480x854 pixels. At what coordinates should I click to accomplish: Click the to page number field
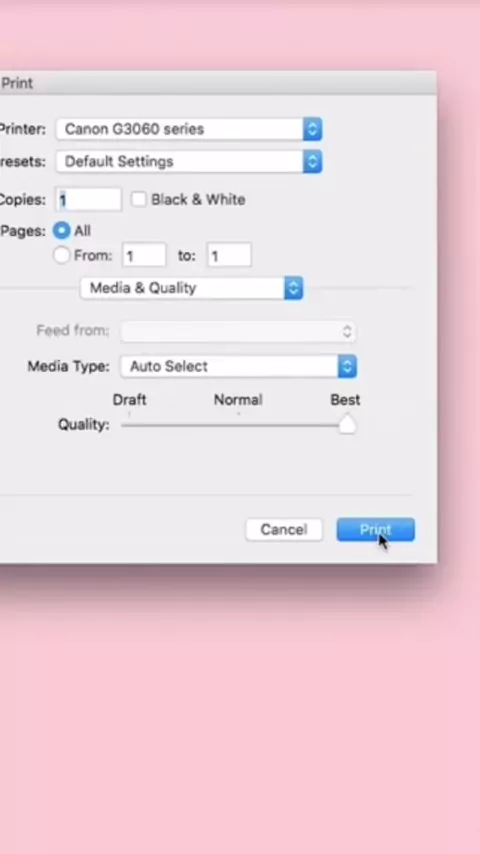click(x=229, y=255)
